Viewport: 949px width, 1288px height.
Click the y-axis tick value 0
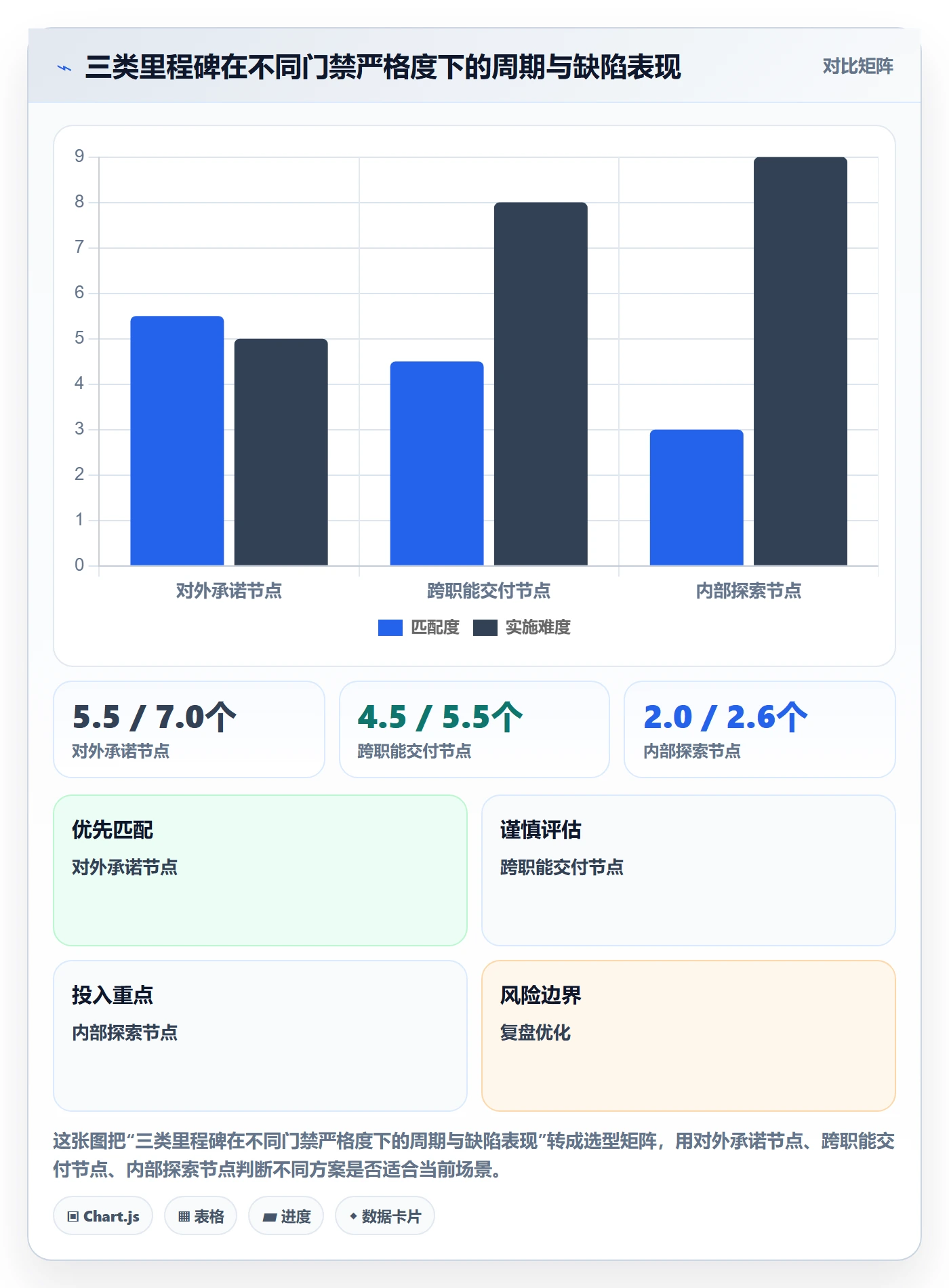pyautogui.click(x=79, y=565)
